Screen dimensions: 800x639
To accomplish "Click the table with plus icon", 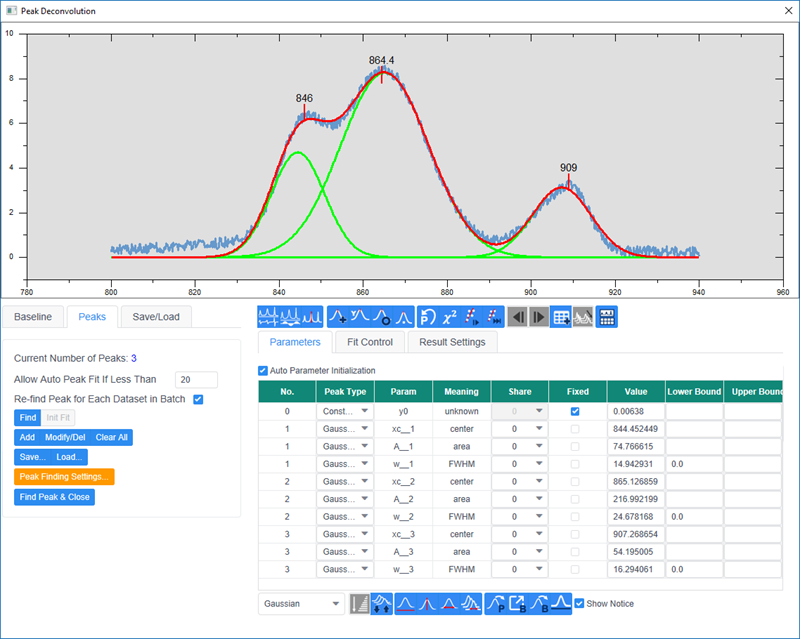I will 562,317.
